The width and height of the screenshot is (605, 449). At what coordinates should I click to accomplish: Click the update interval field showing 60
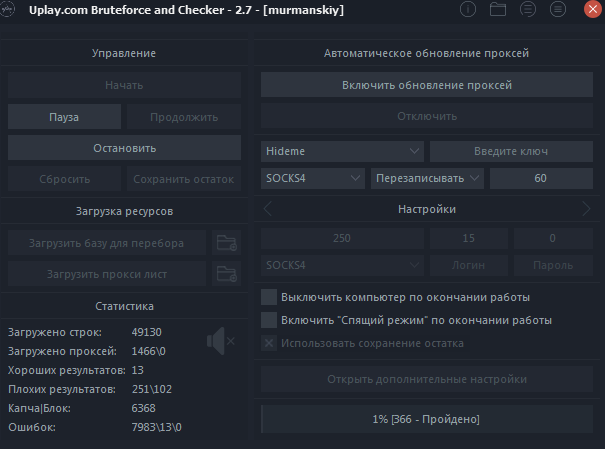[x=541, y=178]
